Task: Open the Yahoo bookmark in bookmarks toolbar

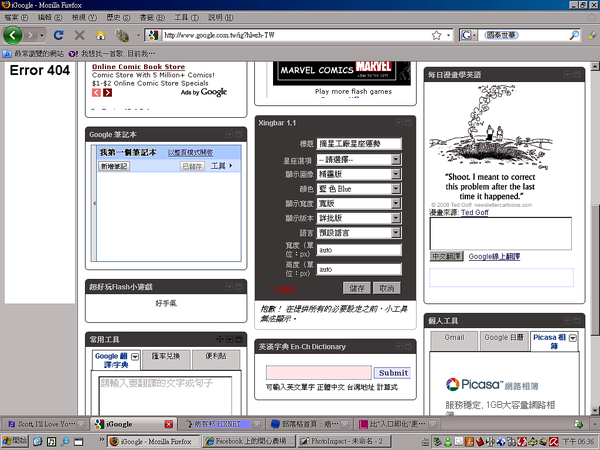Action: click(112, 54)
